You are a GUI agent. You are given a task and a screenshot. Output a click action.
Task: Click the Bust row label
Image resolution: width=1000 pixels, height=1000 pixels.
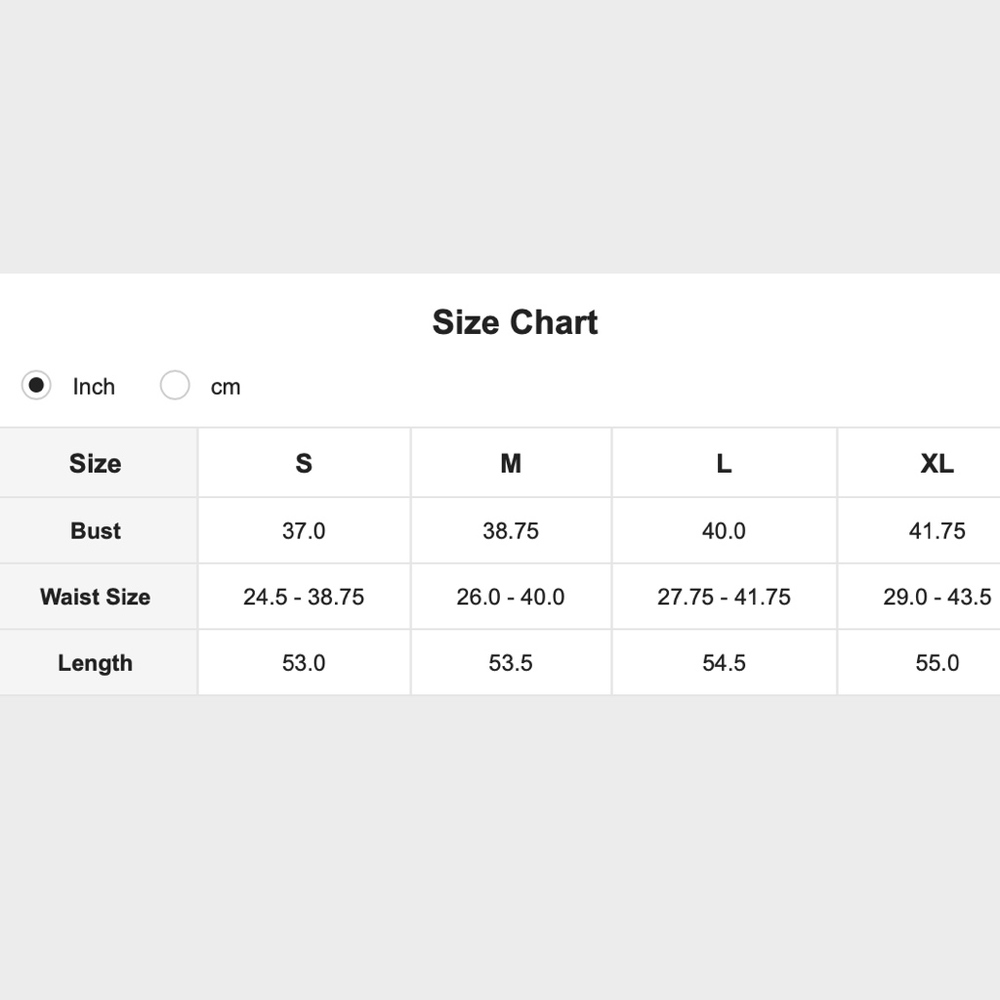click(x=96, y=531)
